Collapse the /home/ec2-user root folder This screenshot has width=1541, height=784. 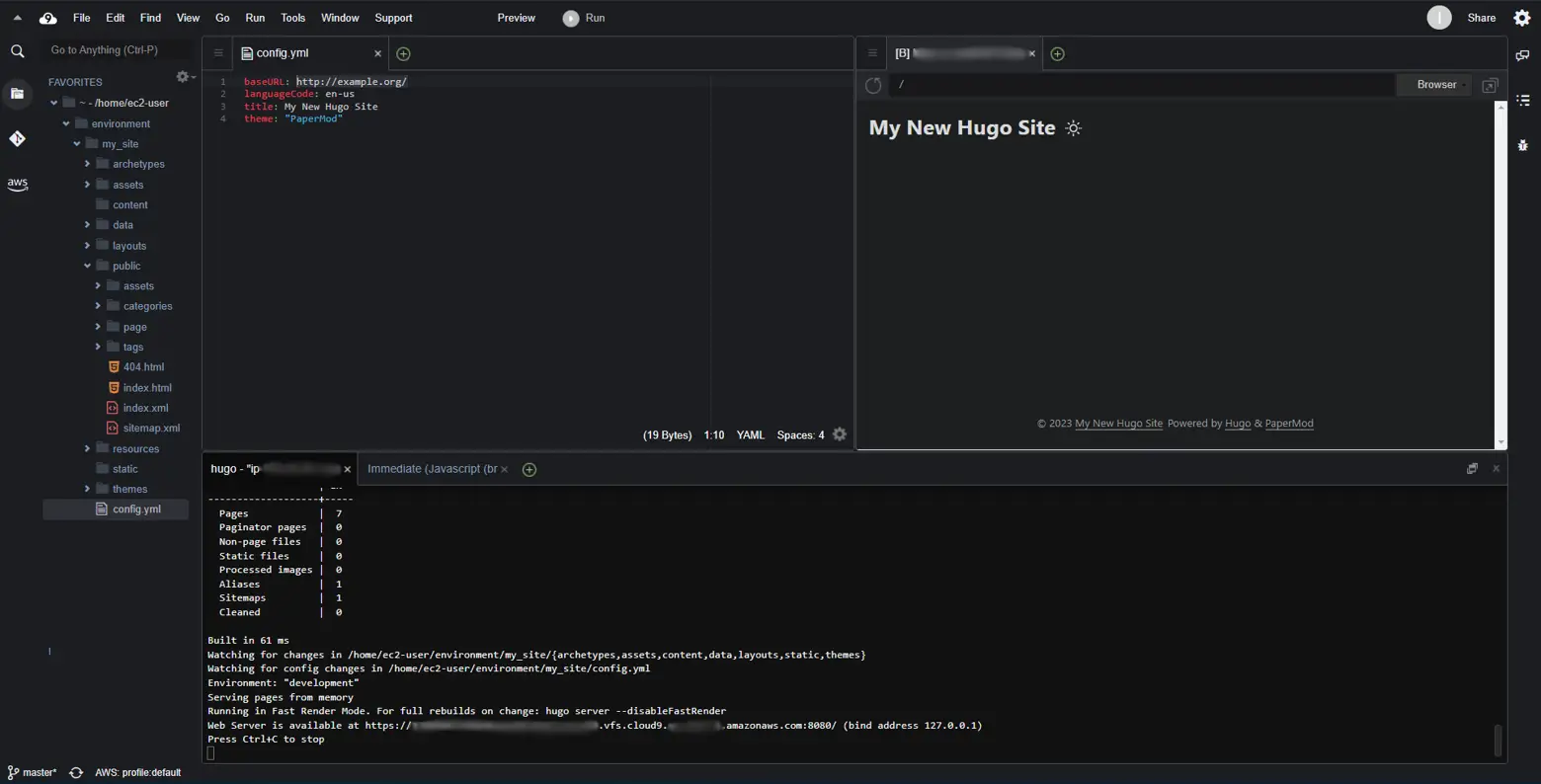tap(54, 103)
